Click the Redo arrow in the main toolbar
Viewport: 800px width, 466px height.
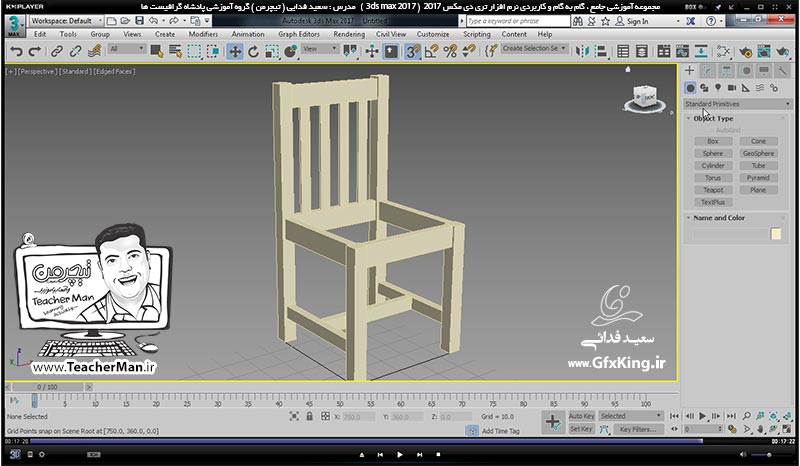click(x=35, y=51)
